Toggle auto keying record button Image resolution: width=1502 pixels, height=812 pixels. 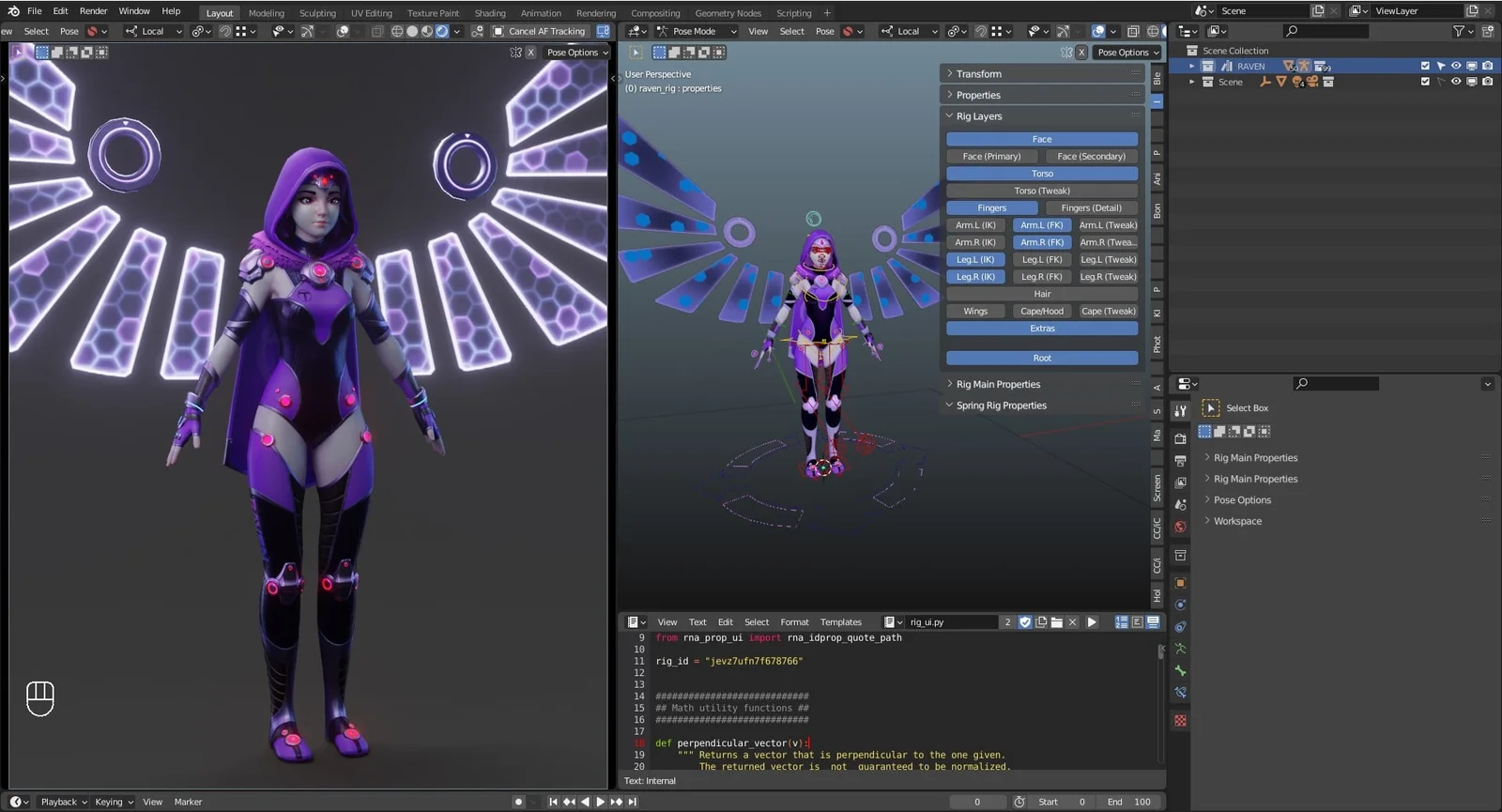(518, 802)
